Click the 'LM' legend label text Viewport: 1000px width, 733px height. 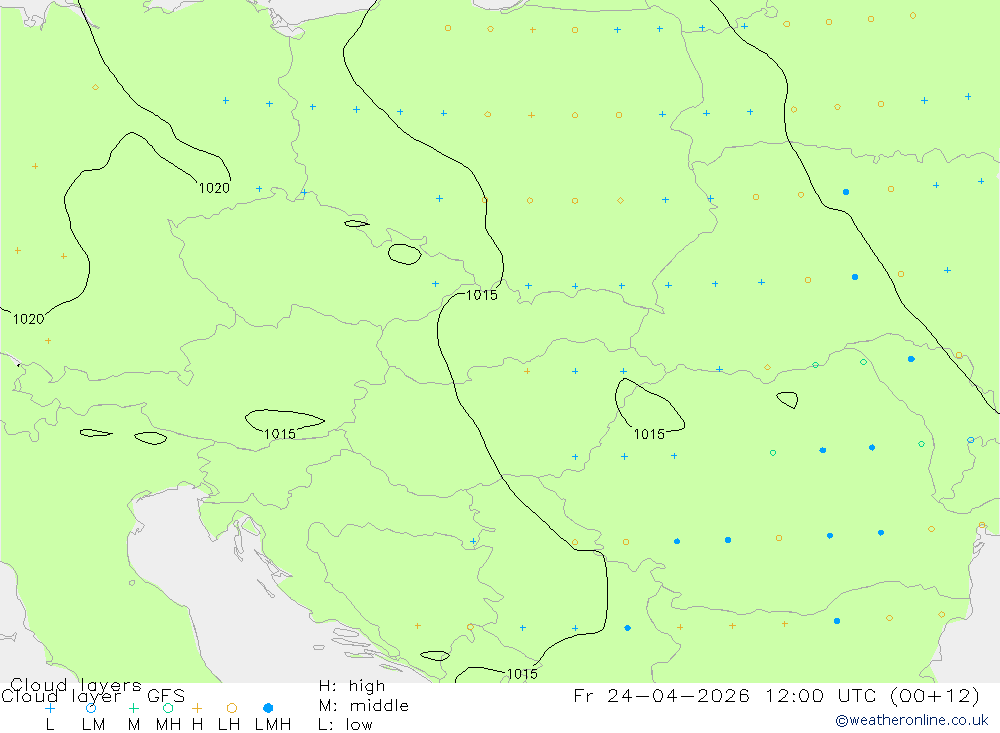93,725
